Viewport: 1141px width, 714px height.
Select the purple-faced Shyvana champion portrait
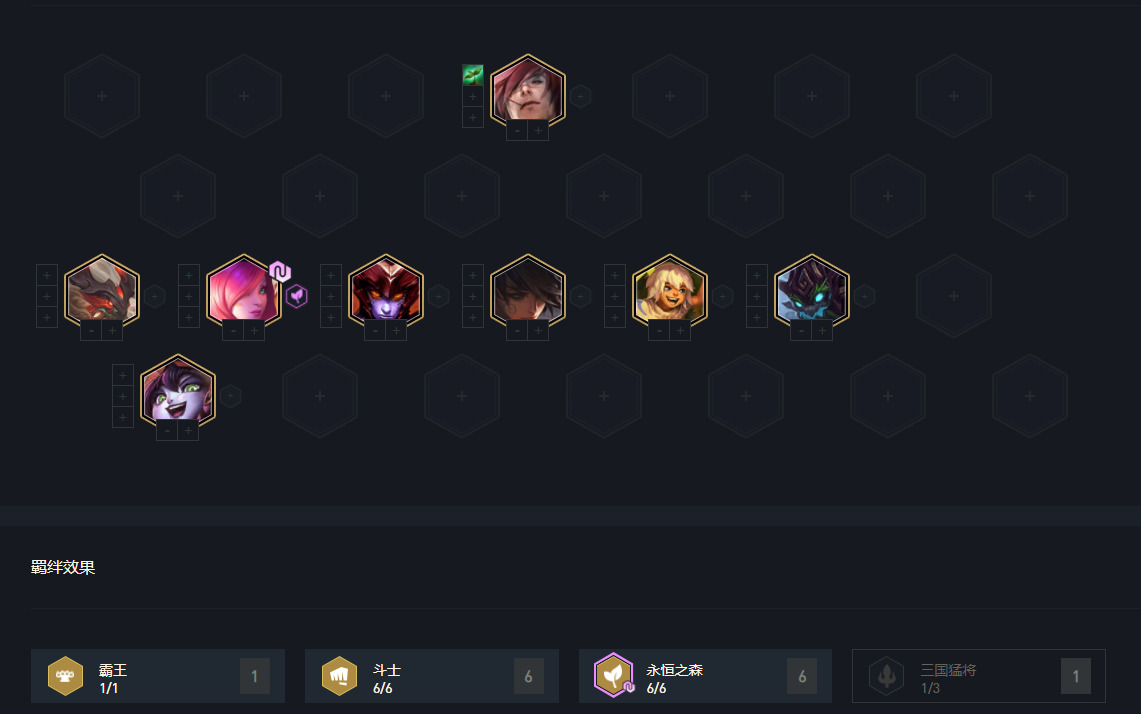386,292
